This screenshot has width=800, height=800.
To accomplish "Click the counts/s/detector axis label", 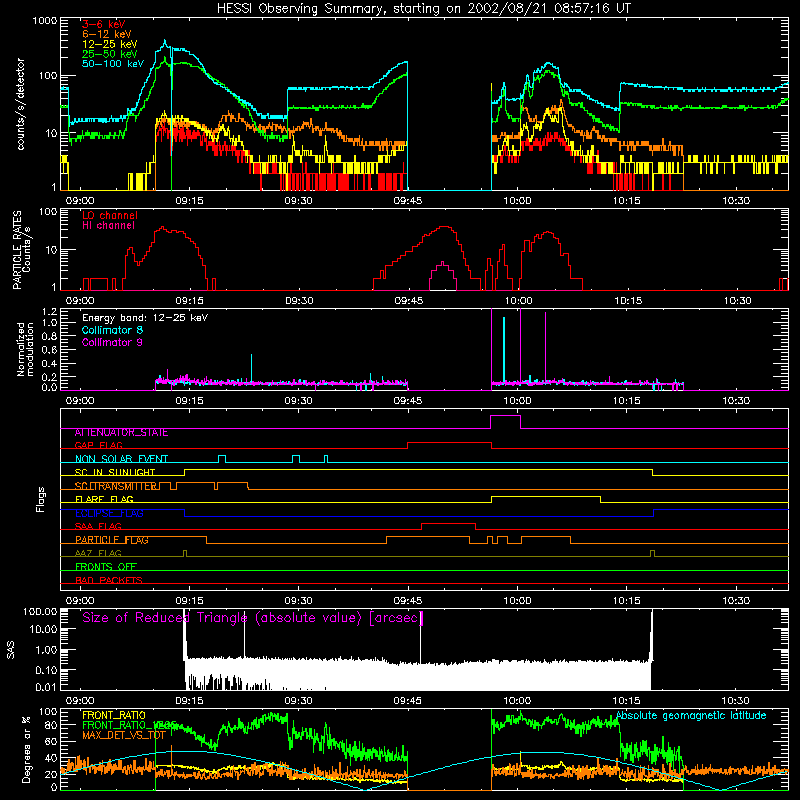I will click(21, 104).
